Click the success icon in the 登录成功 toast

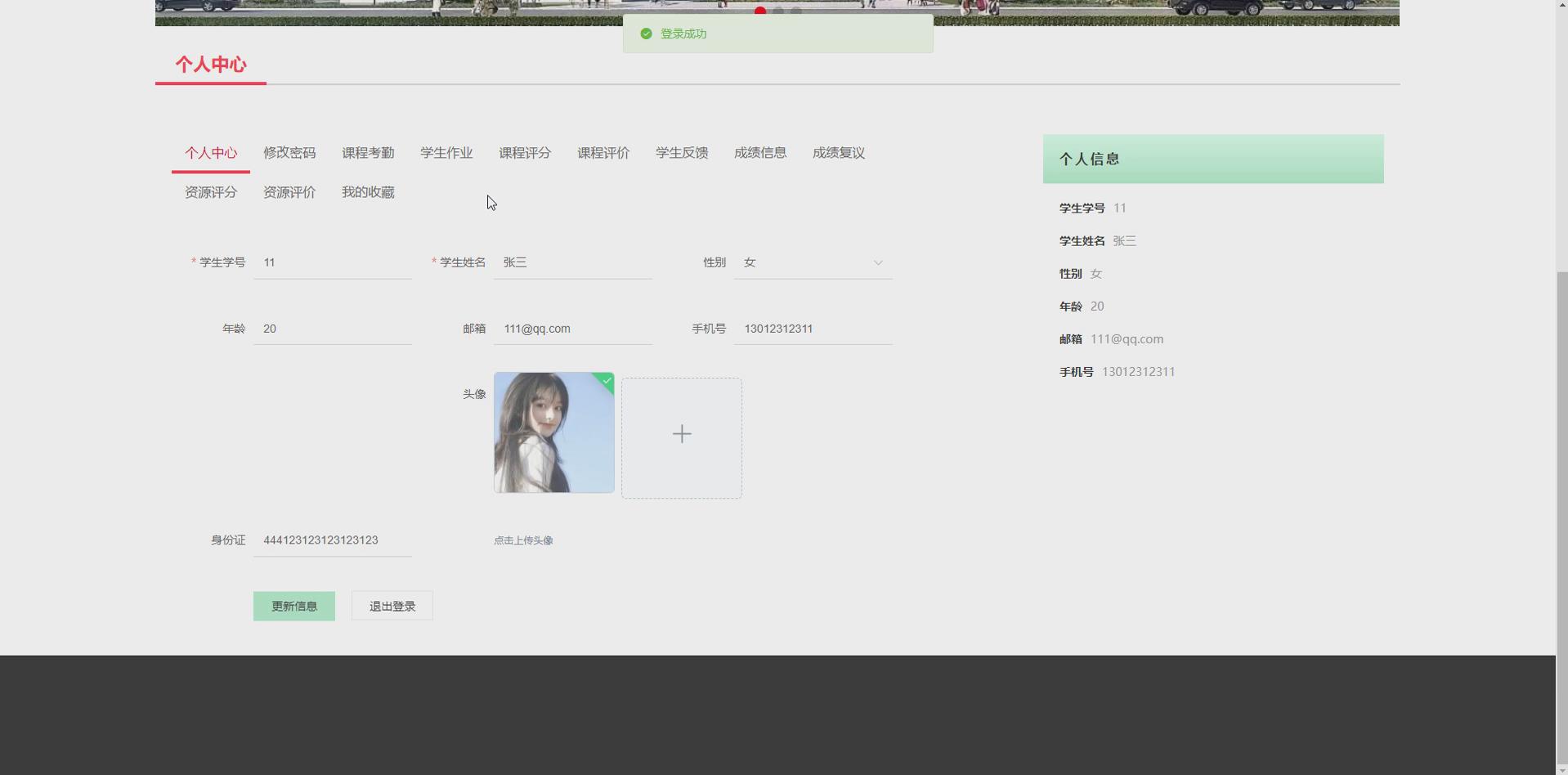coord(646,34)
